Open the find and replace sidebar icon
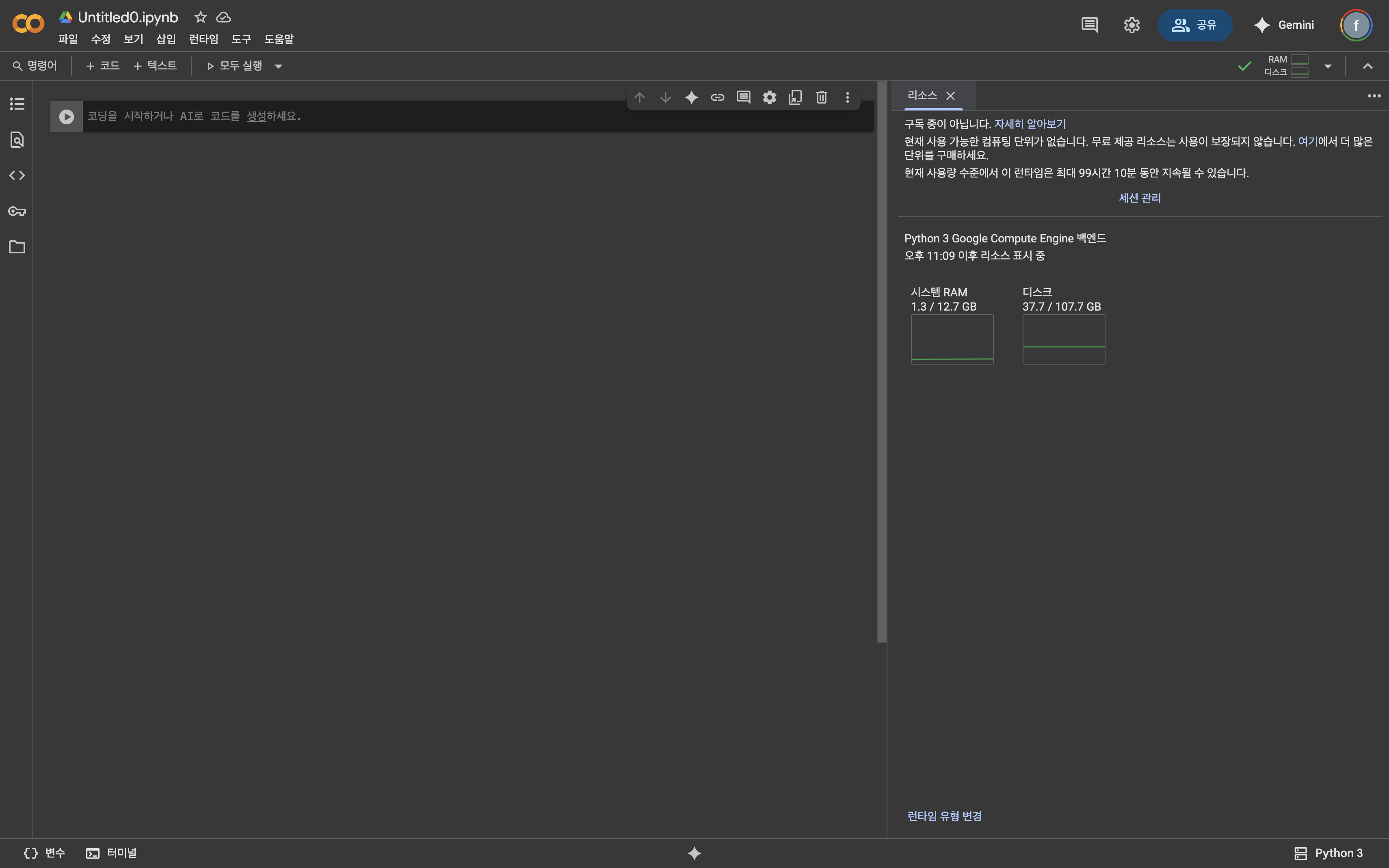This screenshot has height=868, width=1389. (17, 140)
